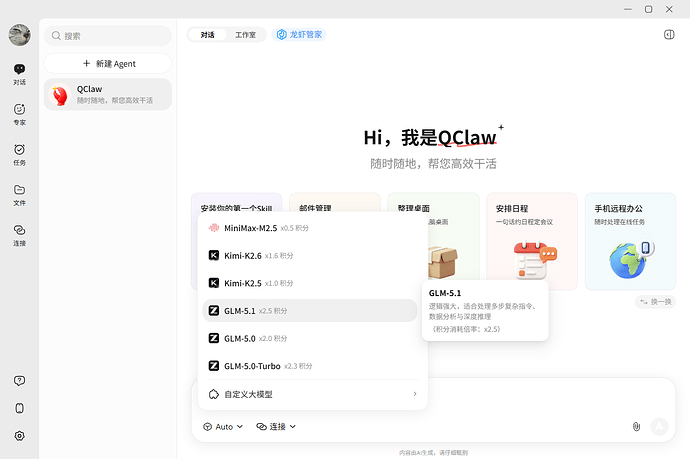Select GLM-5.1 model
The height and width of the screenshot is (459, 690).
(x=310, y=311)
